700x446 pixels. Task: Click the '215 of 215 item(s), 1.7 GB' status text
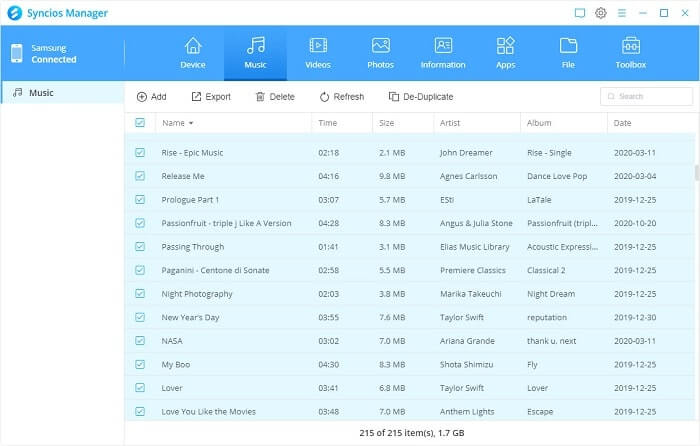(x=412, y=433)
